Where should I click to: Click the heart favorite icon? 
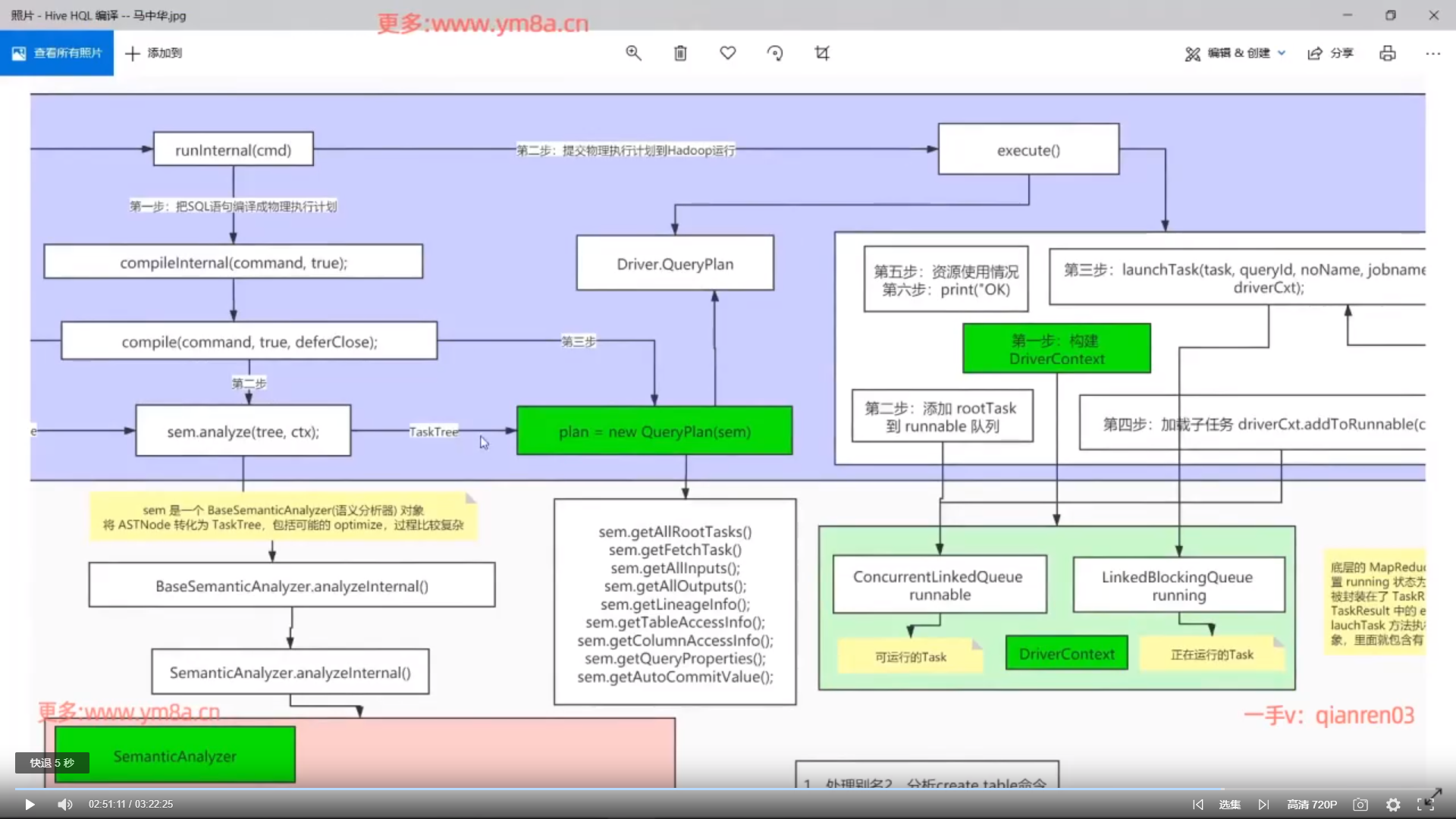[x=728, y=53]
